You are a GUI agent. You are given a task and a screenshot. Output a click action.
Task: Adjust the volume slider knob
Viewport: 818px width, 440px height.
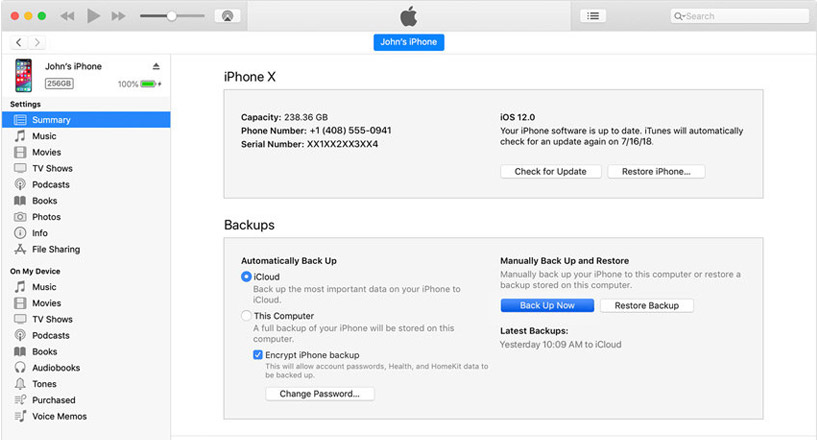tap(172, 16)
